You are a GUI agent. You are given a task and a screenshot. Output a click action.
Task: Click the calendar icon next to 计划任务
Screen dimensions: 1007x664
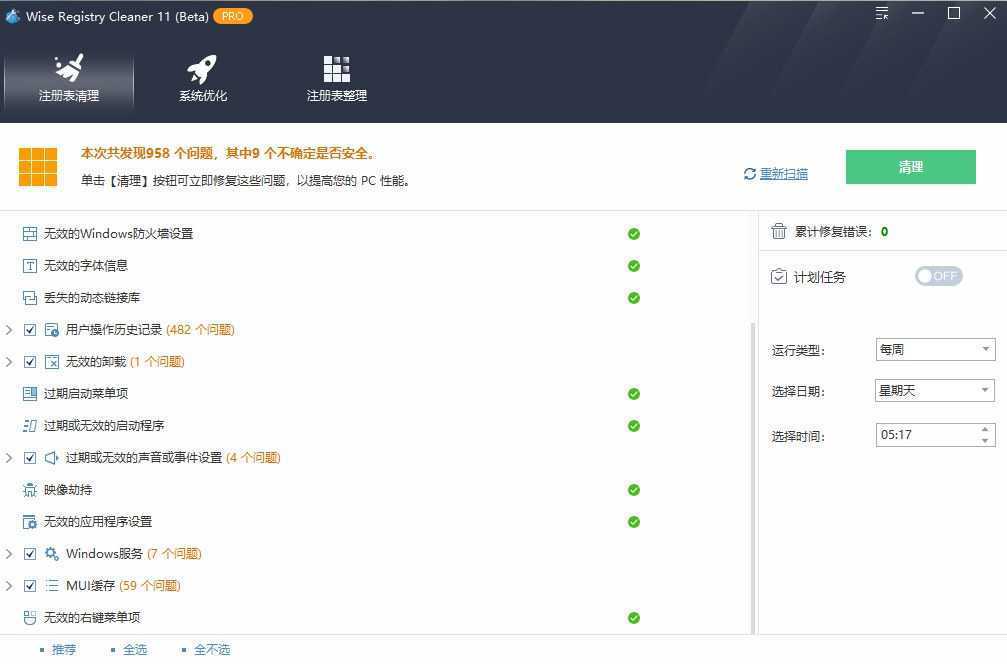click(x=779, y=277)
